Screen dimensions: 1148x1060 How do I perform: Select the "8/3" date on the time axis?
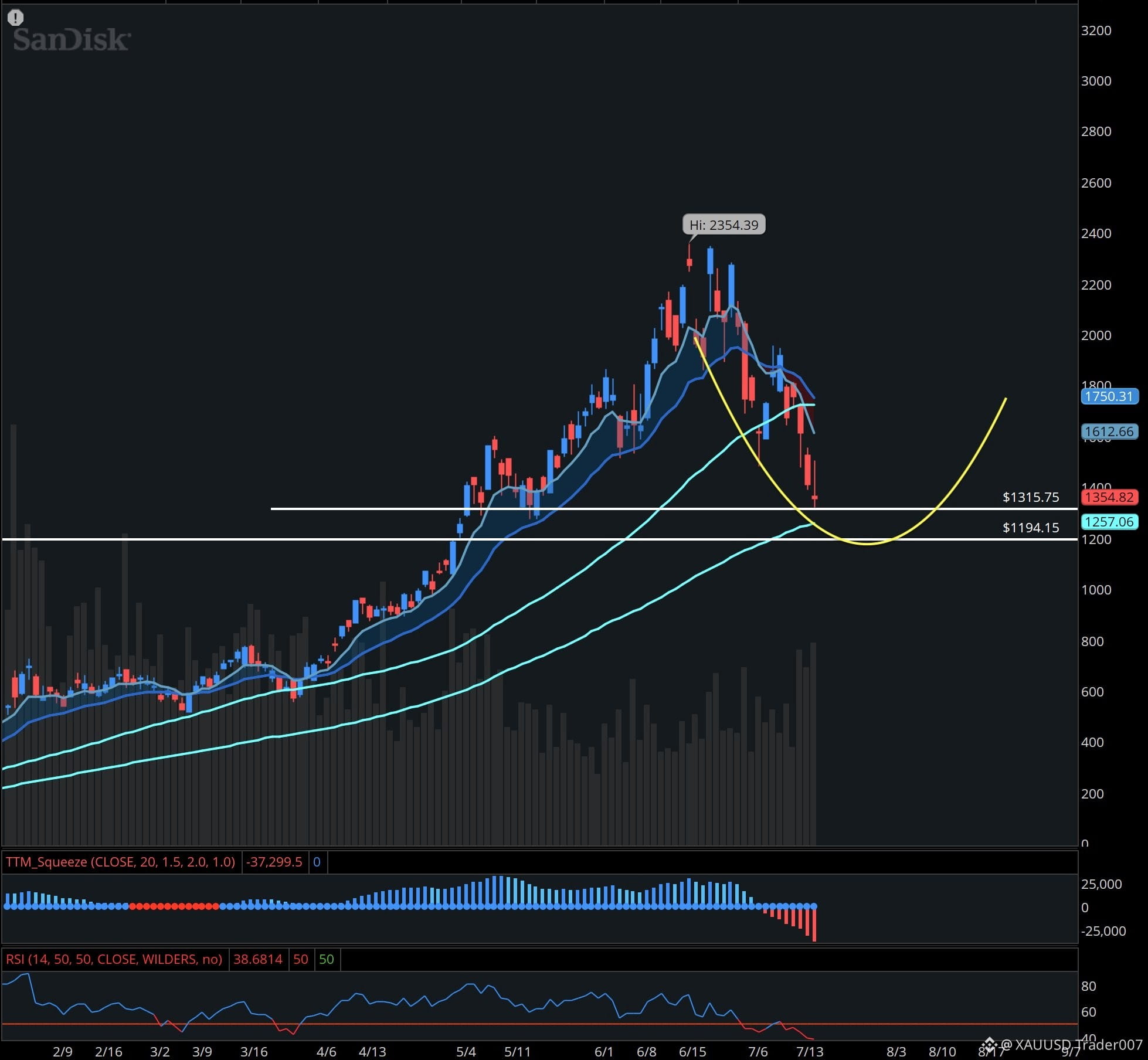pyautogui.click(x=896, y=1051)
